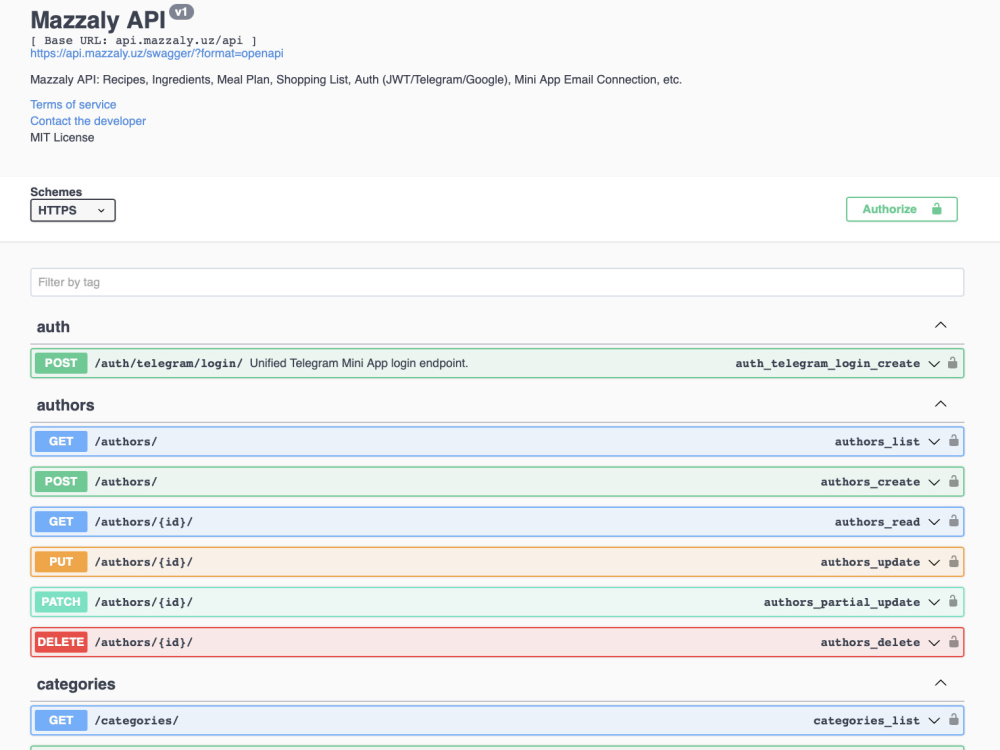Click 'Unified Telegram Mini App login endpoint.' description
Viewport: 1000px width, 750px height.
(x=358, y=364)
